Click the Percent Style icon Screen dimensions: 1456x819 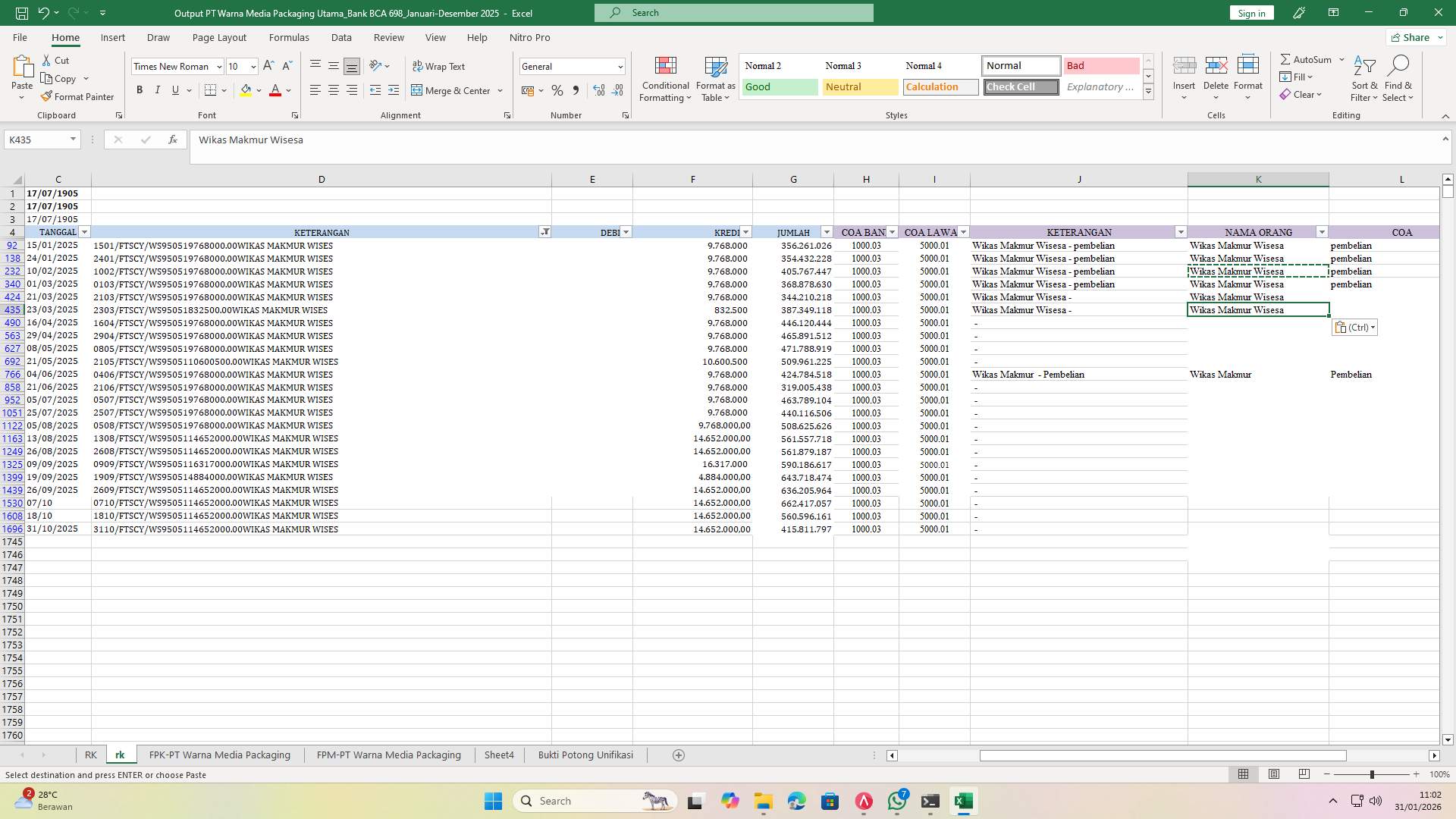click(557, 90)
